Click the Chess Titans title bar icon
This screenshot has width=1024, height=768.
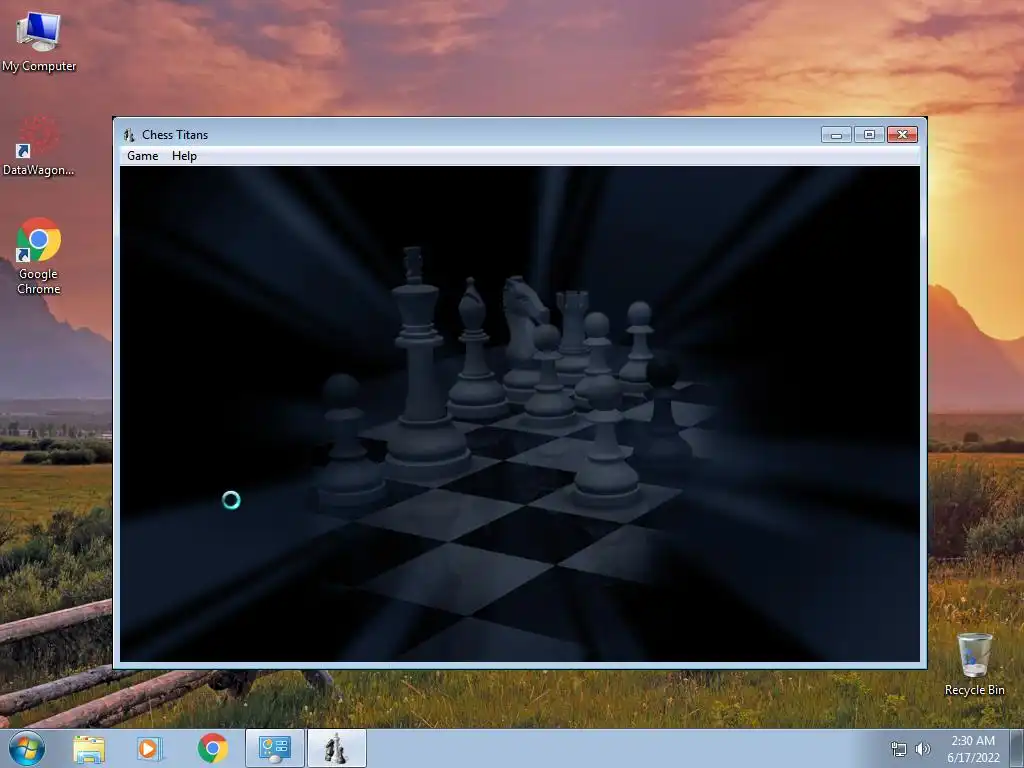click(x=129, y=135)
